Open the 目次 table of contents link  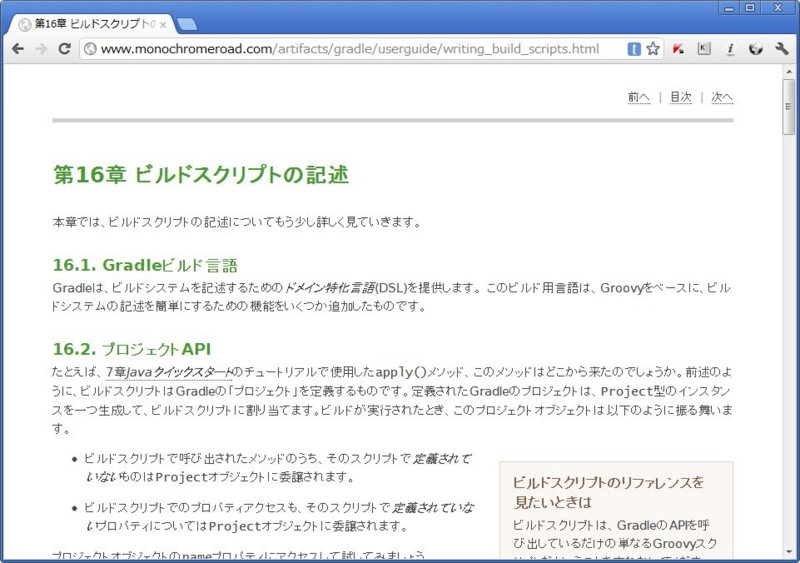click(681, 96)
